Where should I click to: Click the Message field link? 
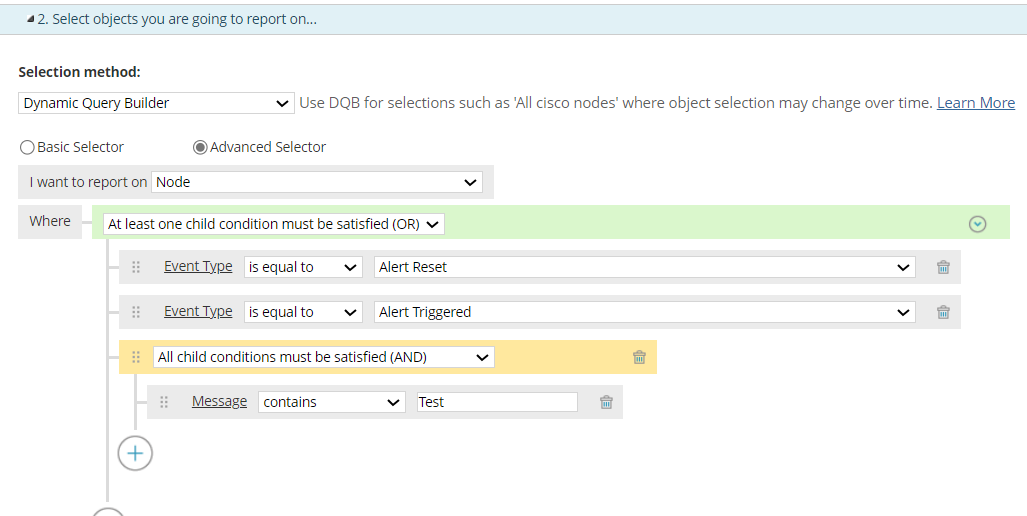tap(219, 401)
